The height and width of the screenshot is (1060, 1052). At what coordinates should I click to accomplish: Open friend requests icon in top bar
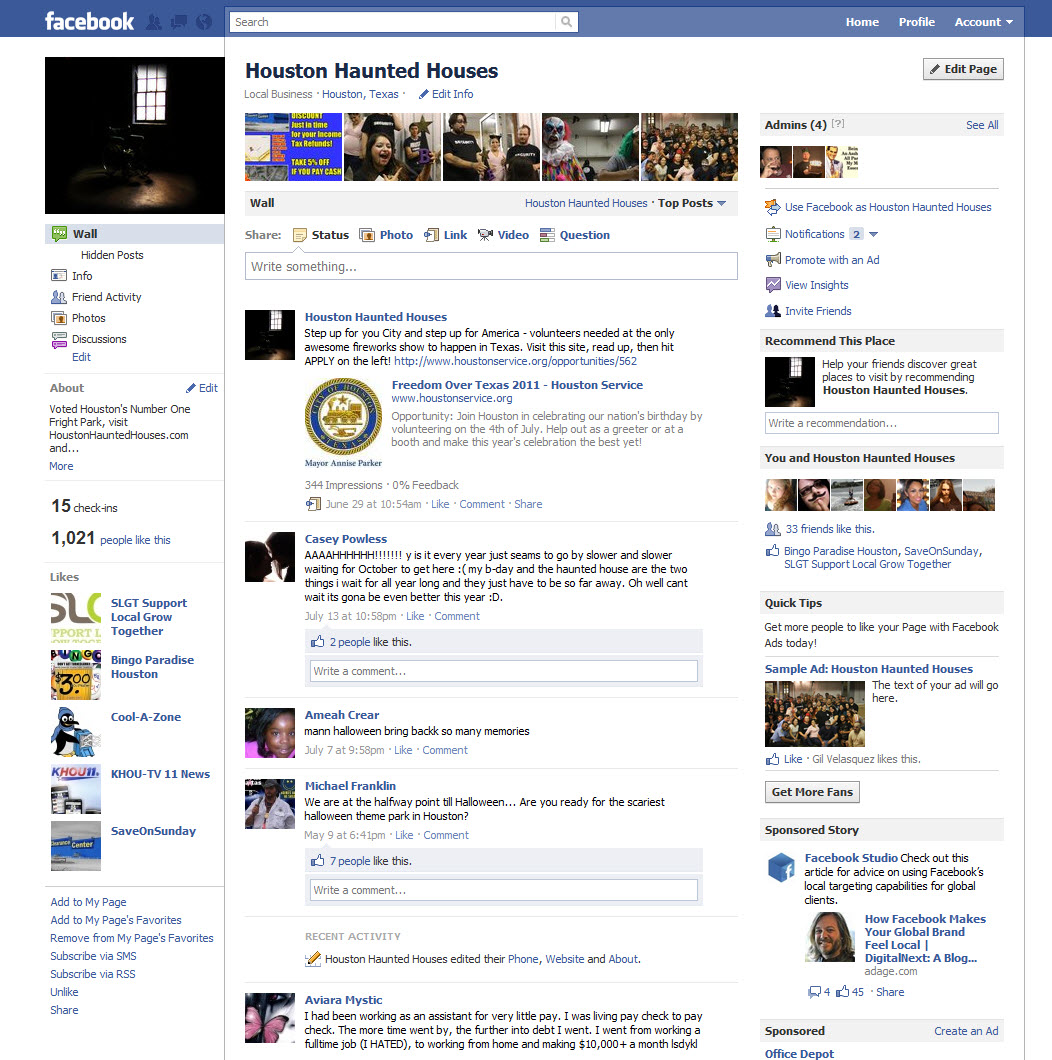(x=154, y=22)
